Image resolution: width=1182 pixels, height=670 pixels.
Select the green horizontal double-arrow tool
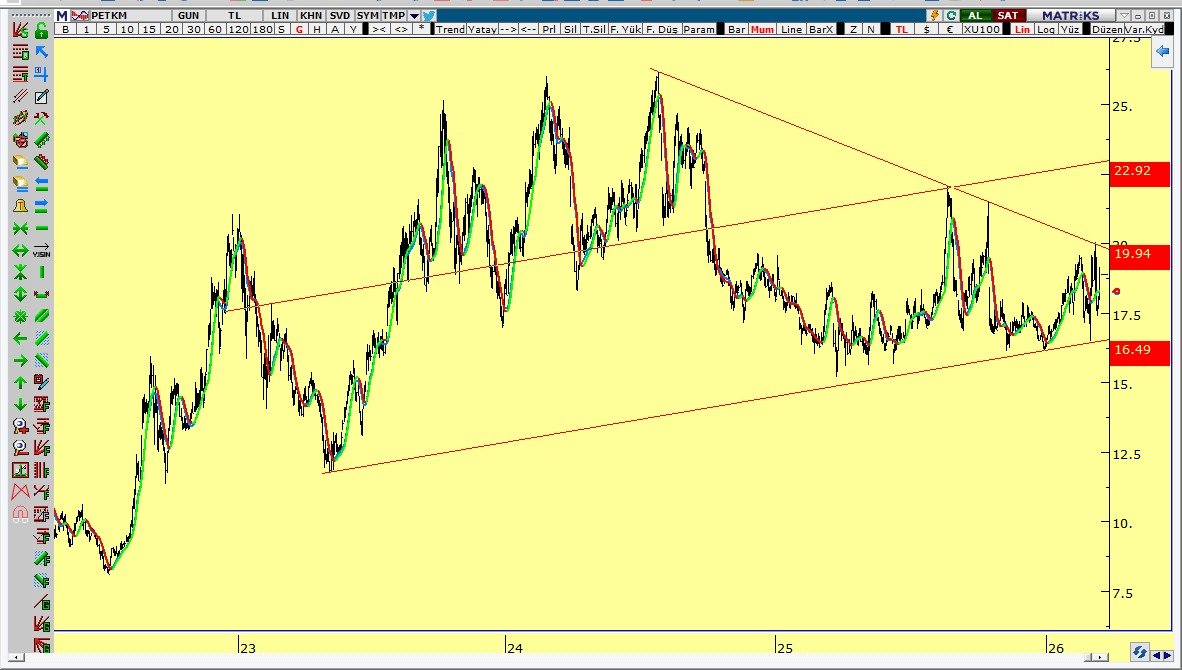click(20, 250)
